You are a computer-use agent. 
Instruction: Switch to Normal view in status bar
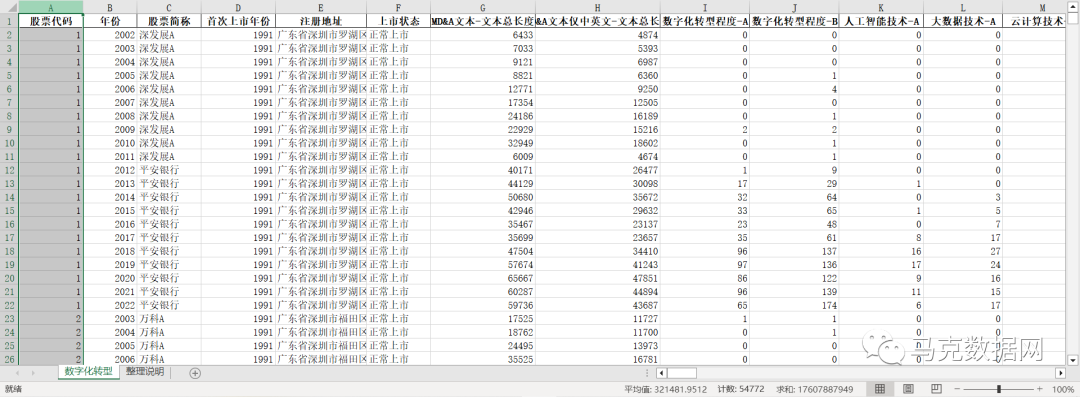coord(880,389)
